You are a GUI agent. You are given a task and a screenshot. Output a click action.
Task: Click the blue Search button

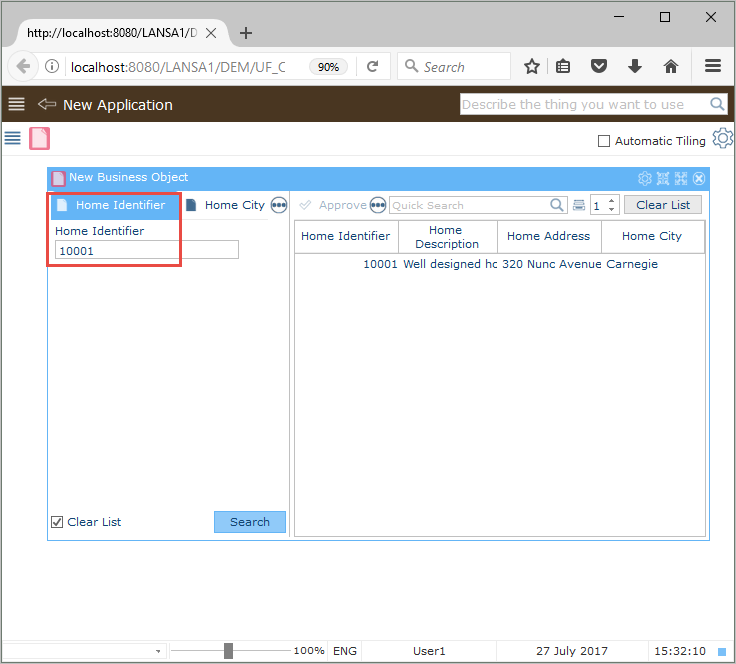pyautogui.click(x=250, y=522)
